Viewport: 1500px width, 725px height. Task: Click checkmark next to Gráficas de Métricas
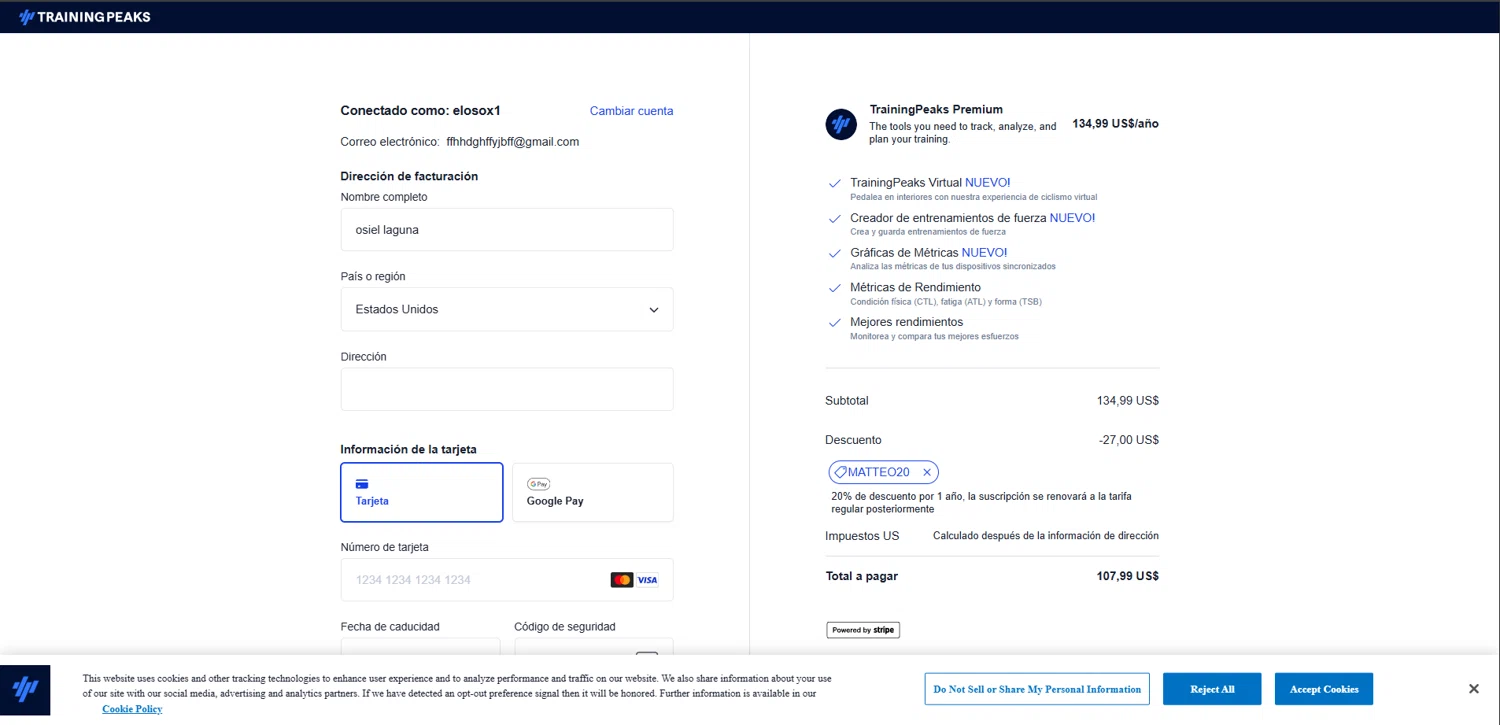click(x=835, y=254)
